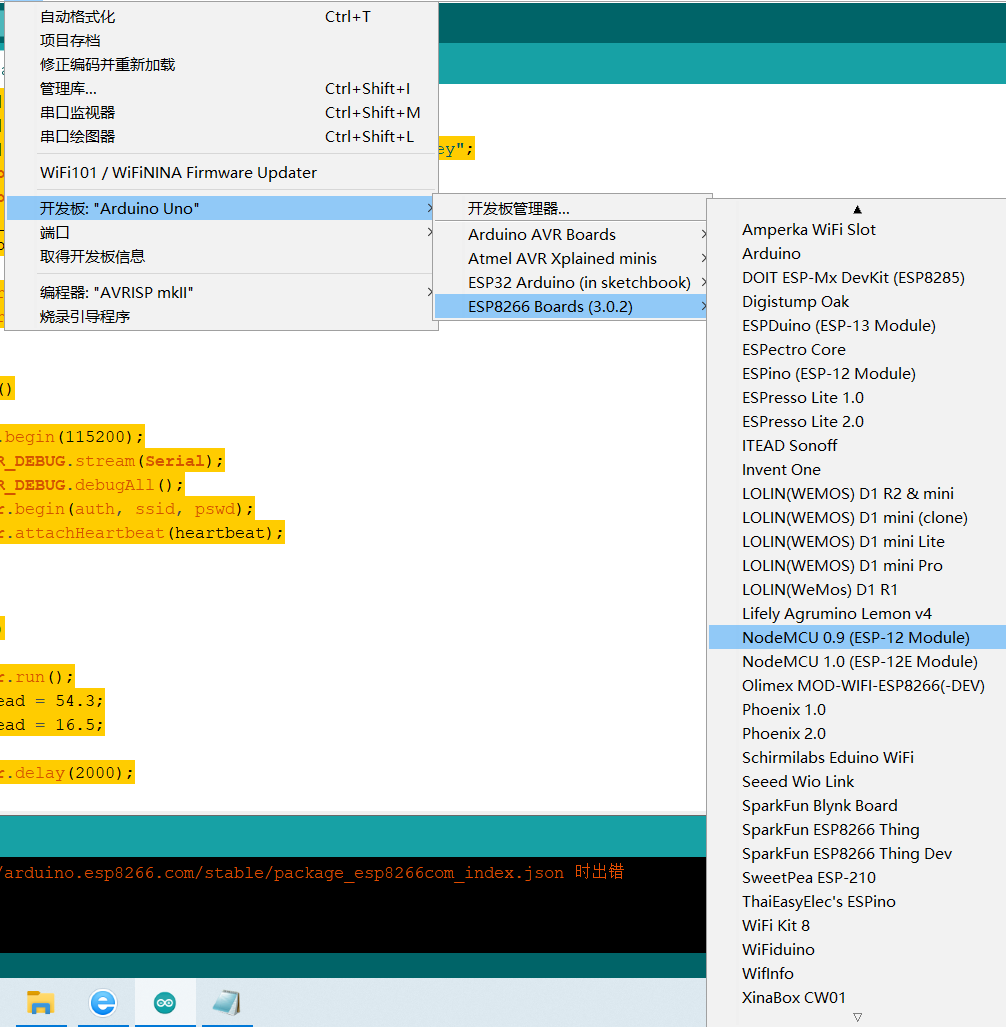Open File Explorer from the taskbar

[41, 1003]
